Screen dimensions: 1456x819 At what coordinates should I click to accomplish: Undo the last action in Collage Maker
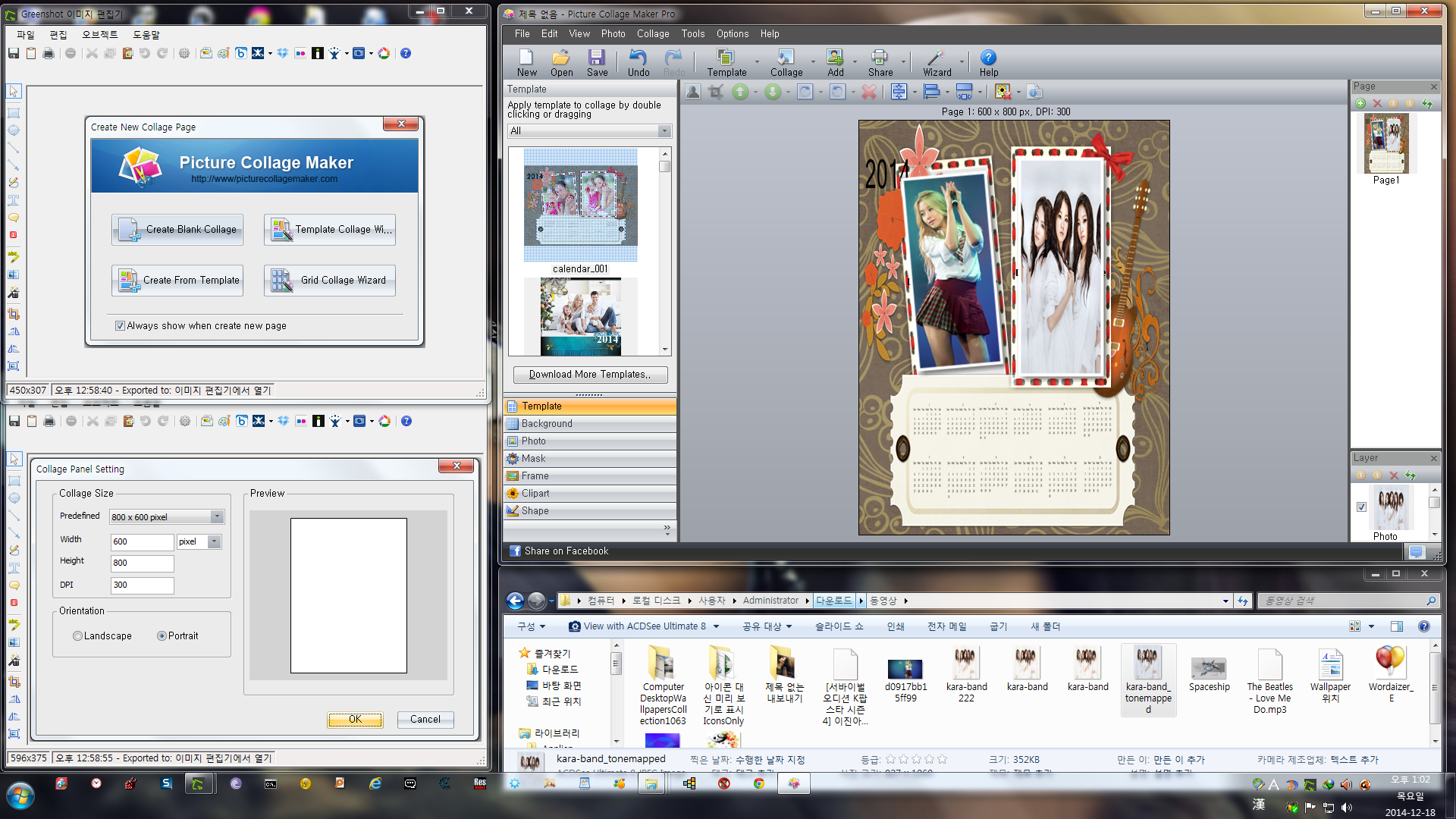638,63
